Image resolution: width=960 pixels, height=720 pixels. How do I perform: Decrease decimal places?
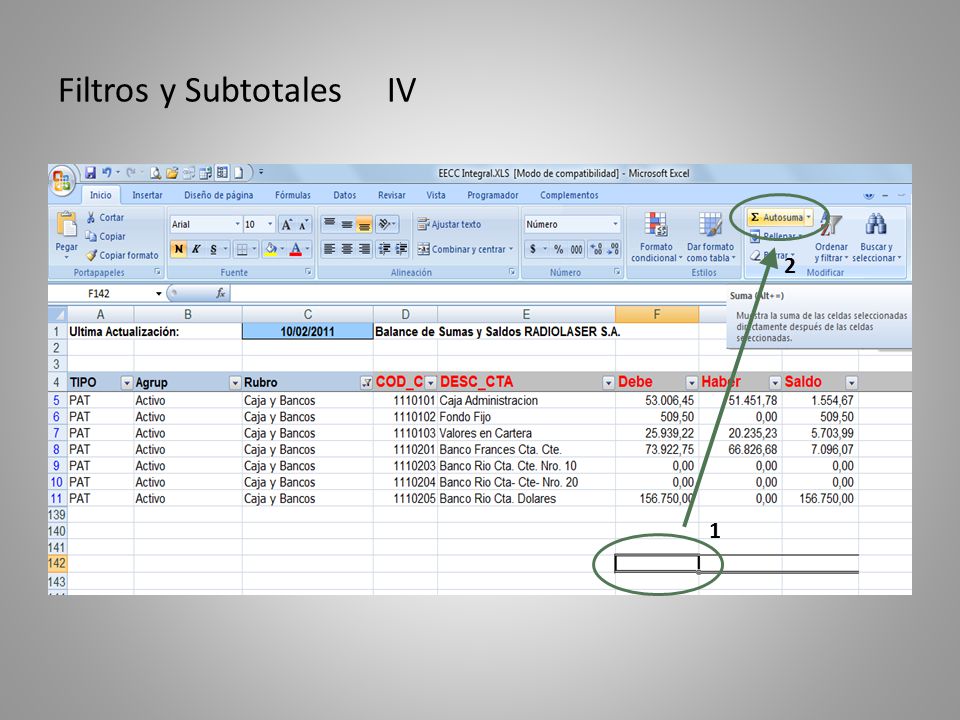click(613, 249)
